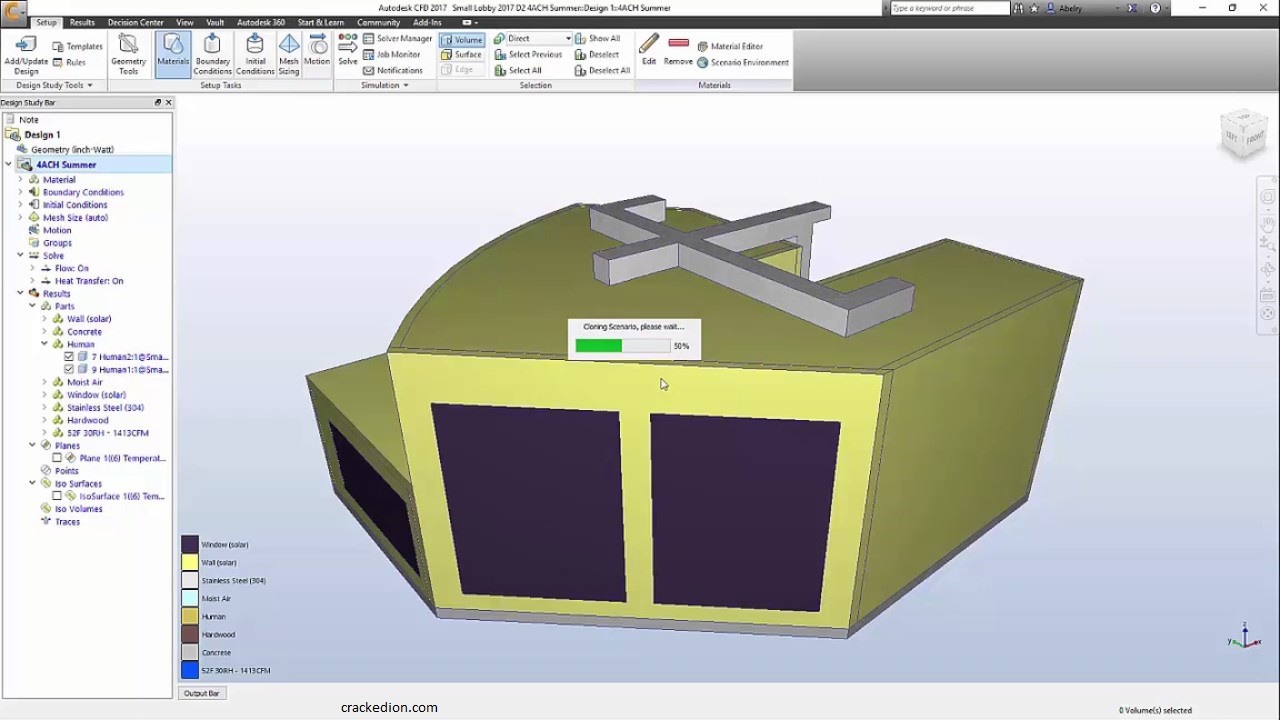Screen dimensions: 1280x720
Task: Open the Vault ribbon tab
Action: [x=215, y=22]
